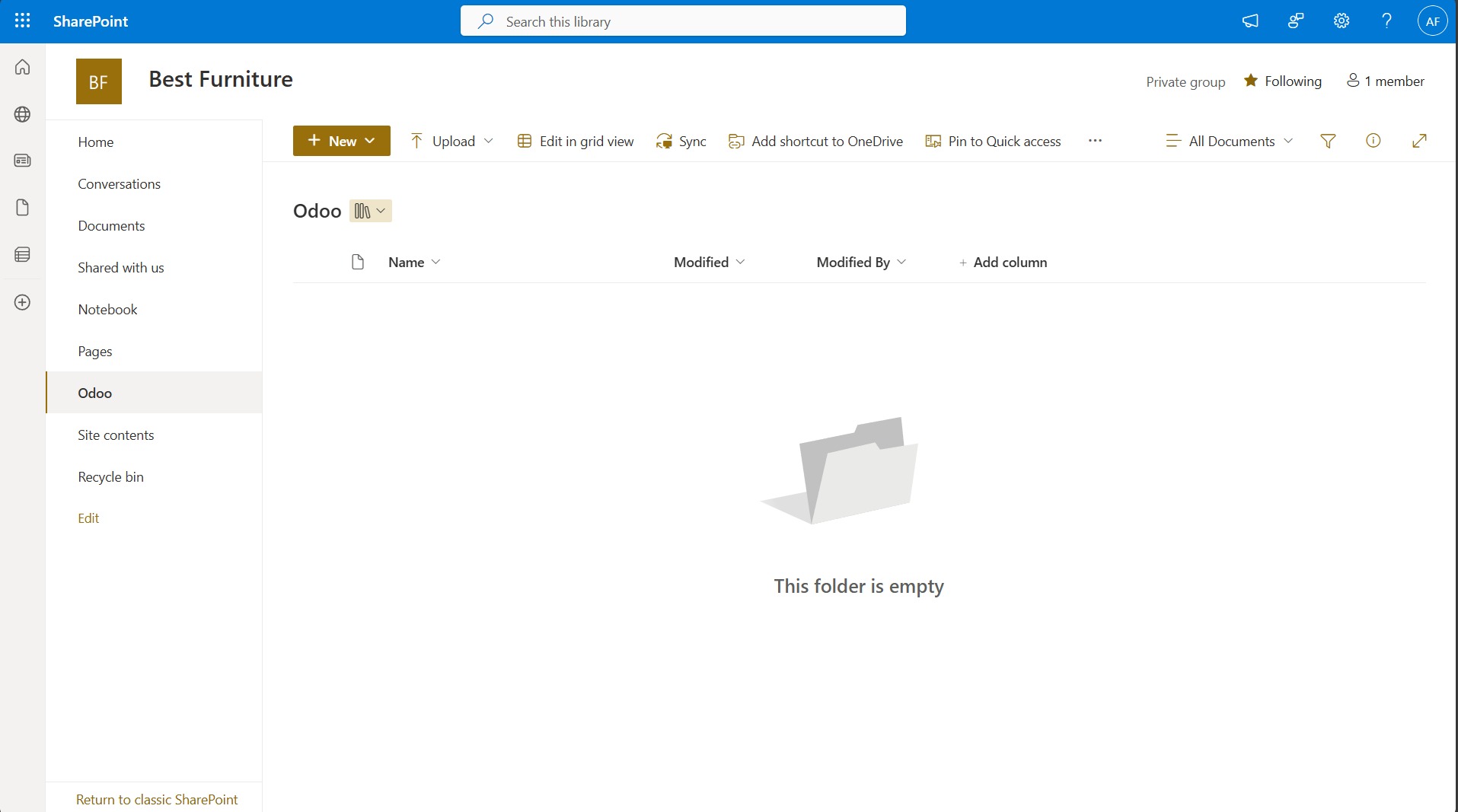1458x812 pixels.
Task: Open the details pane info icon
Action: point(1373,141)
